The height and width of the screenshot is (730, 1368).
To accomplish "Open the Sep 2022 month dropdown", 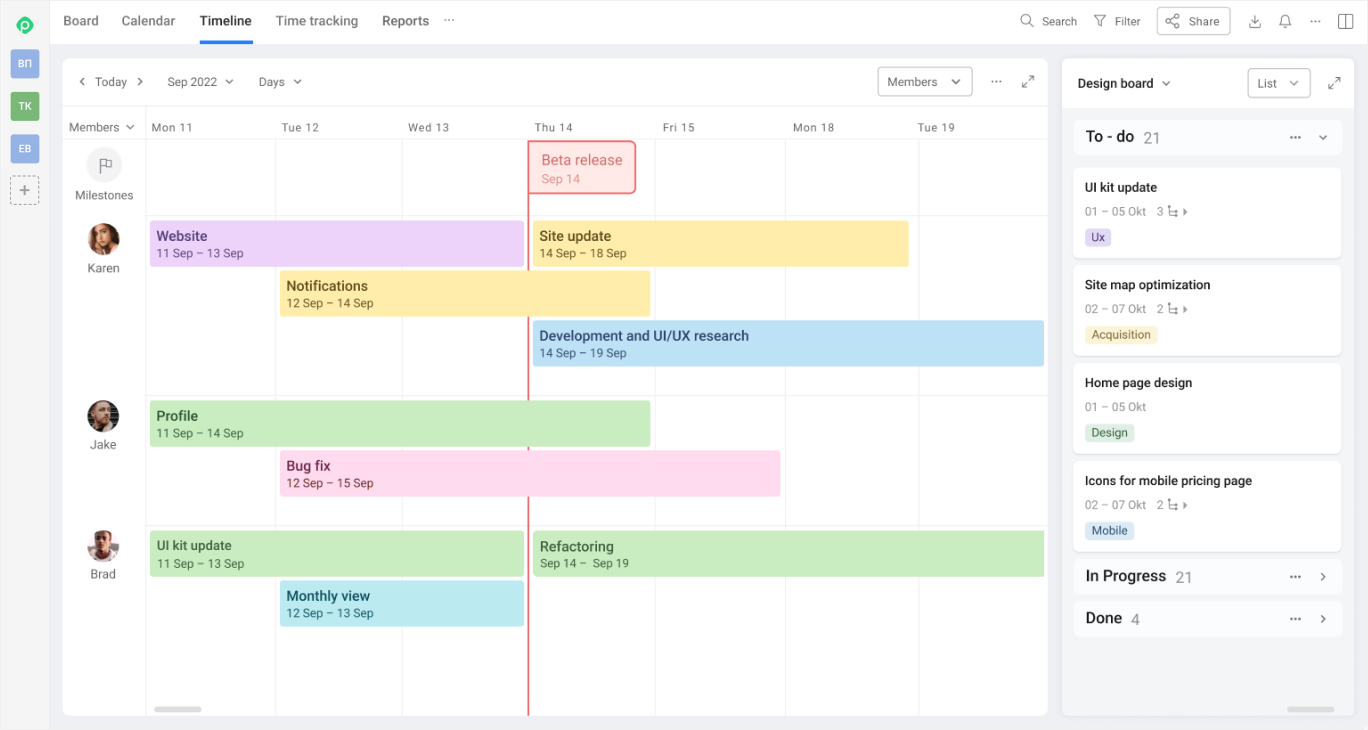I will (x=200, y=82).
